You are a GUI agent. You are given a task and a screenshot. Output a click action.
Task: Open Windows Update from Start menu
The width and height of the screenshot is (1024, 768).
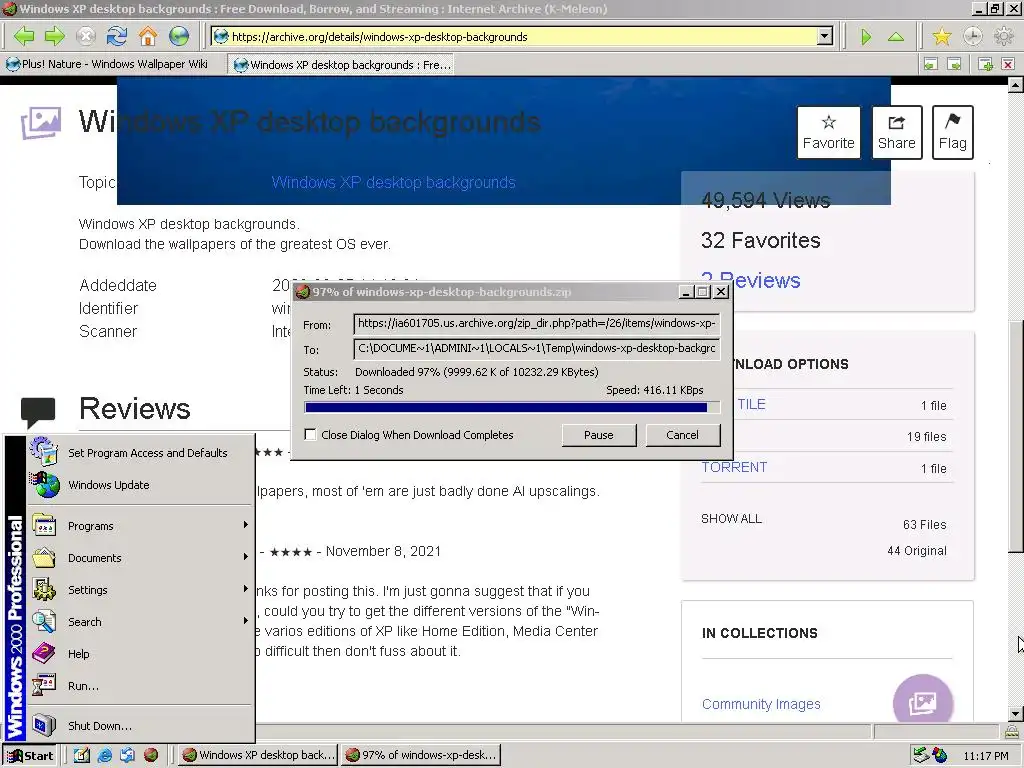(x=140, y=485)
